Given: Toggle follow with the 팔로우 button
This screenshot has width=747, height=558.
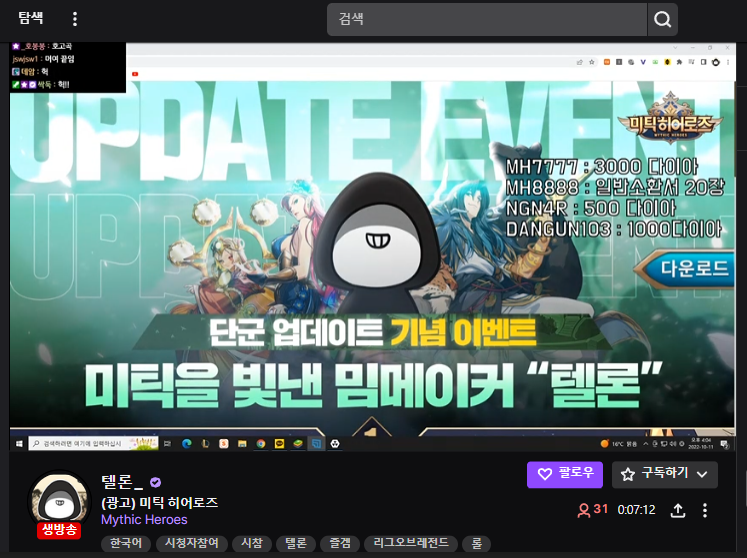Looking at the screenshot, I should click(565, 474).
